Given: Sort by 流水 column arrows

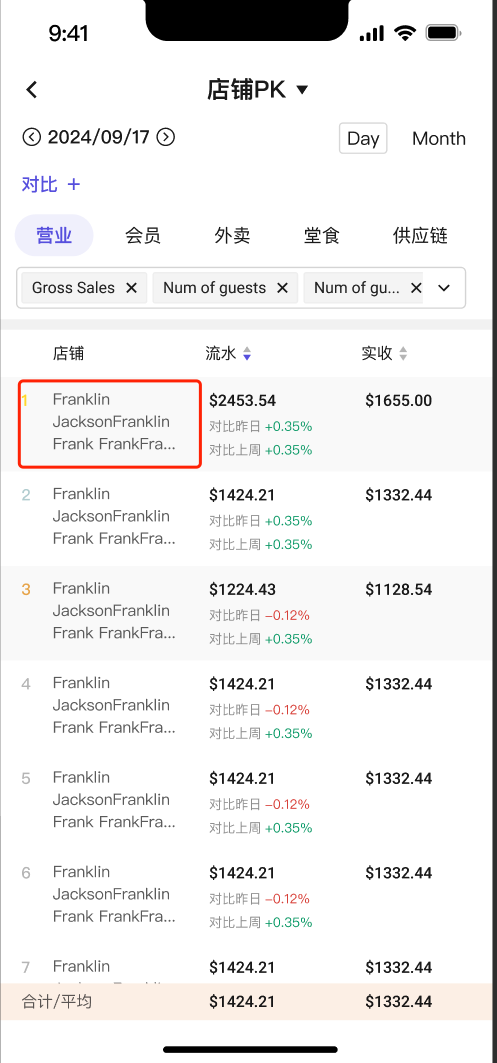Looking at the screenshot, I should click(x=247, y=353).
